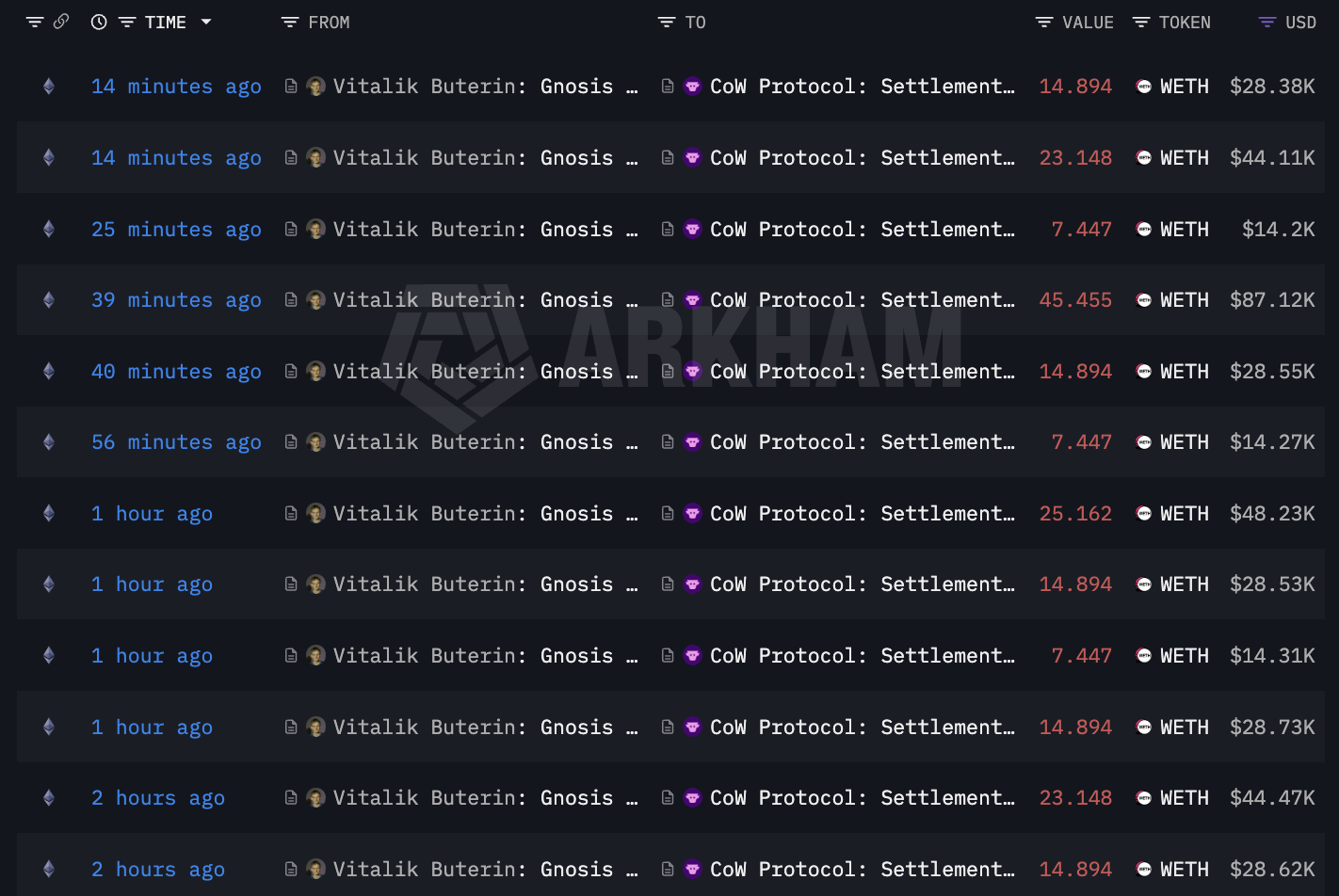Open CoW Protocol Settlement in the $44.47K row

[x=862, y=798]
